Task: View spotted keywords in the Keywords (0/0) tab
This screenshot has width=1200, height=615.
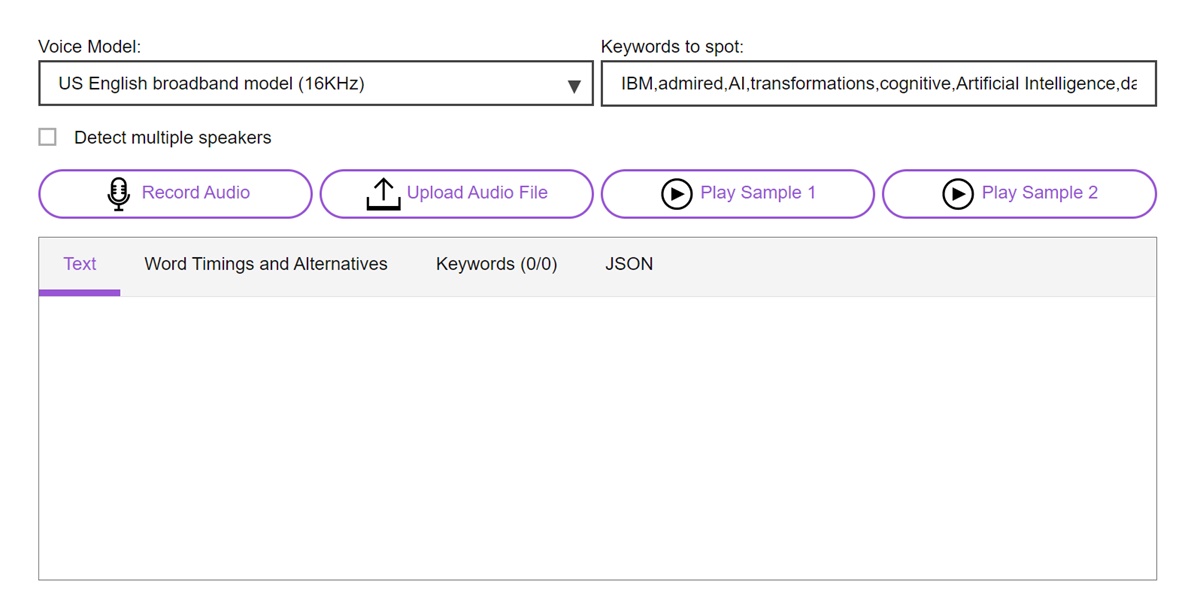Action: tap(496, 264)
